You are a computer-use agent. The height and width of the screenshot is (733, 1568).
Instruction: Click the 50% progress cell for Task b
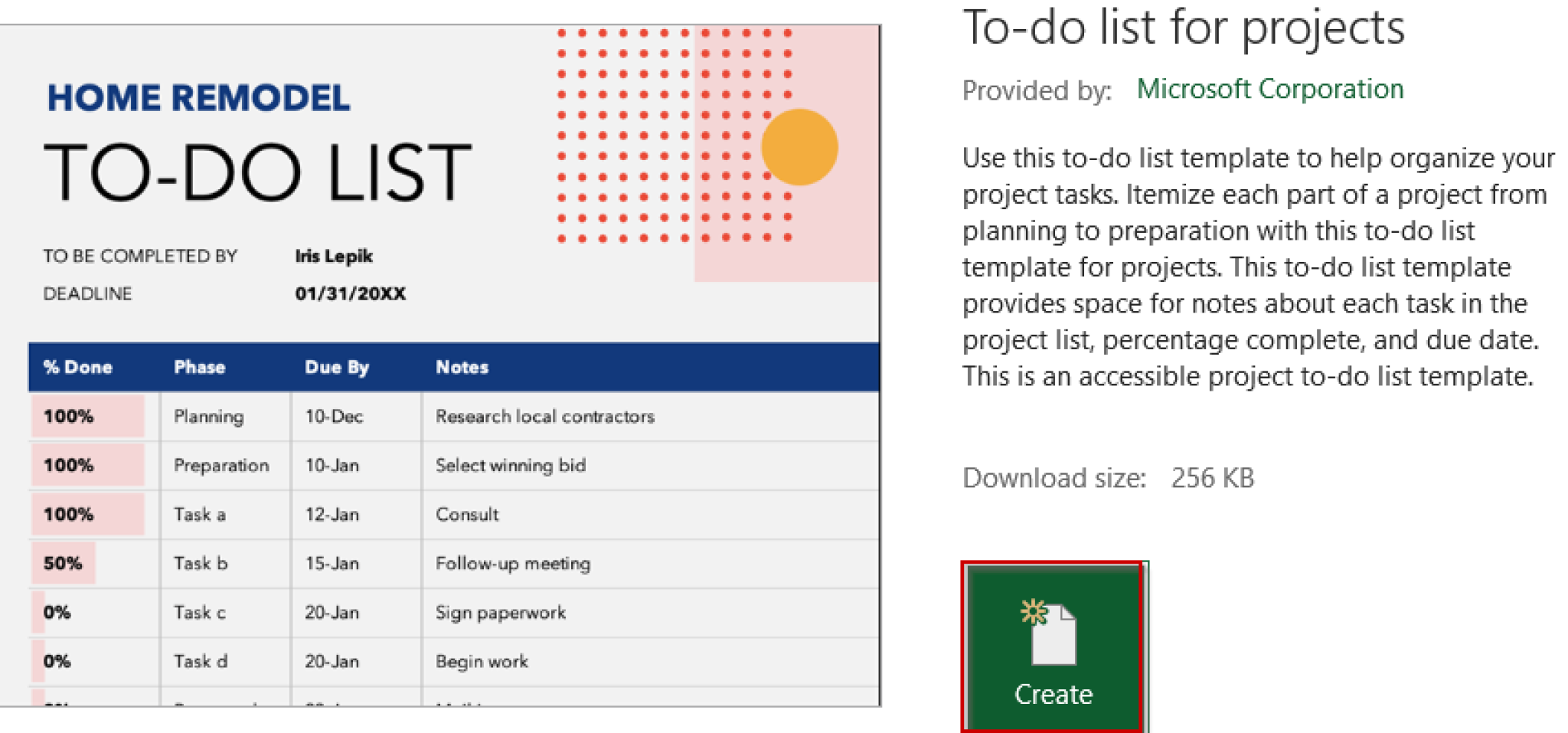point(63,563)
